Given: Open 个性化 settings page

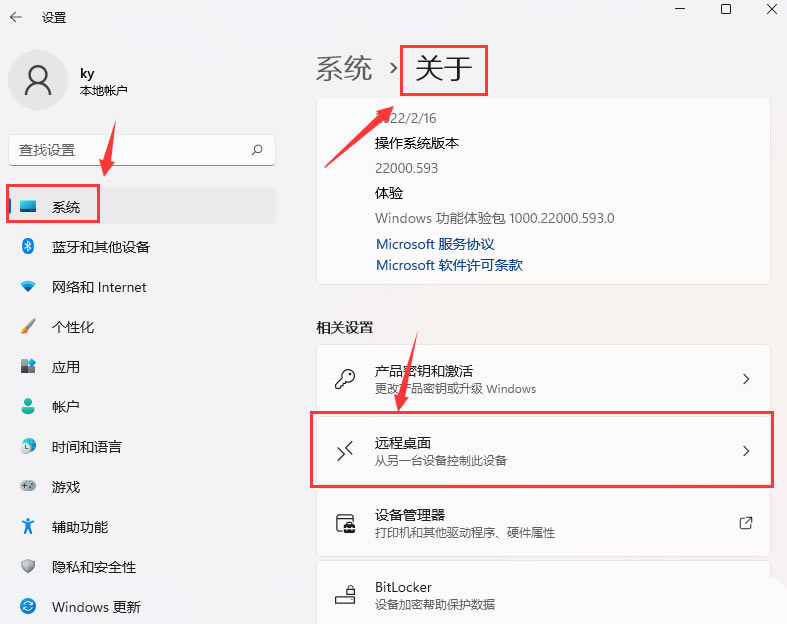Looking at the screenshot, I should click(x=142, y=327).
